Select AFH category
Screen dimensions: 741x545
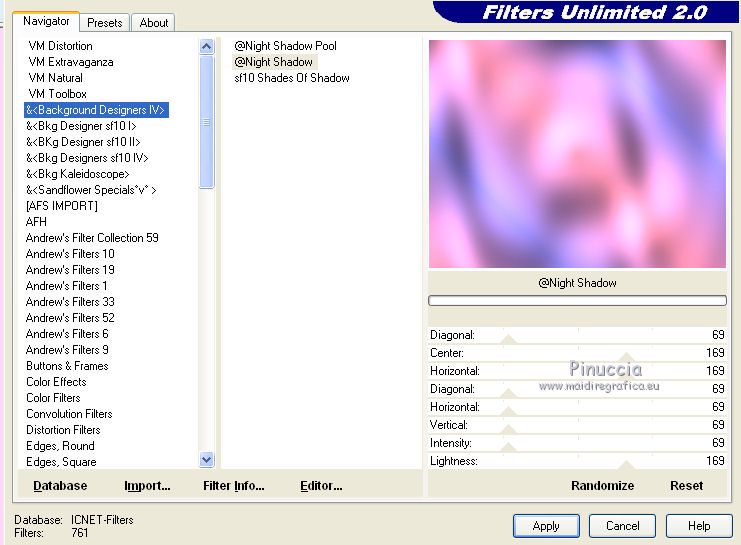pos(36,222)
